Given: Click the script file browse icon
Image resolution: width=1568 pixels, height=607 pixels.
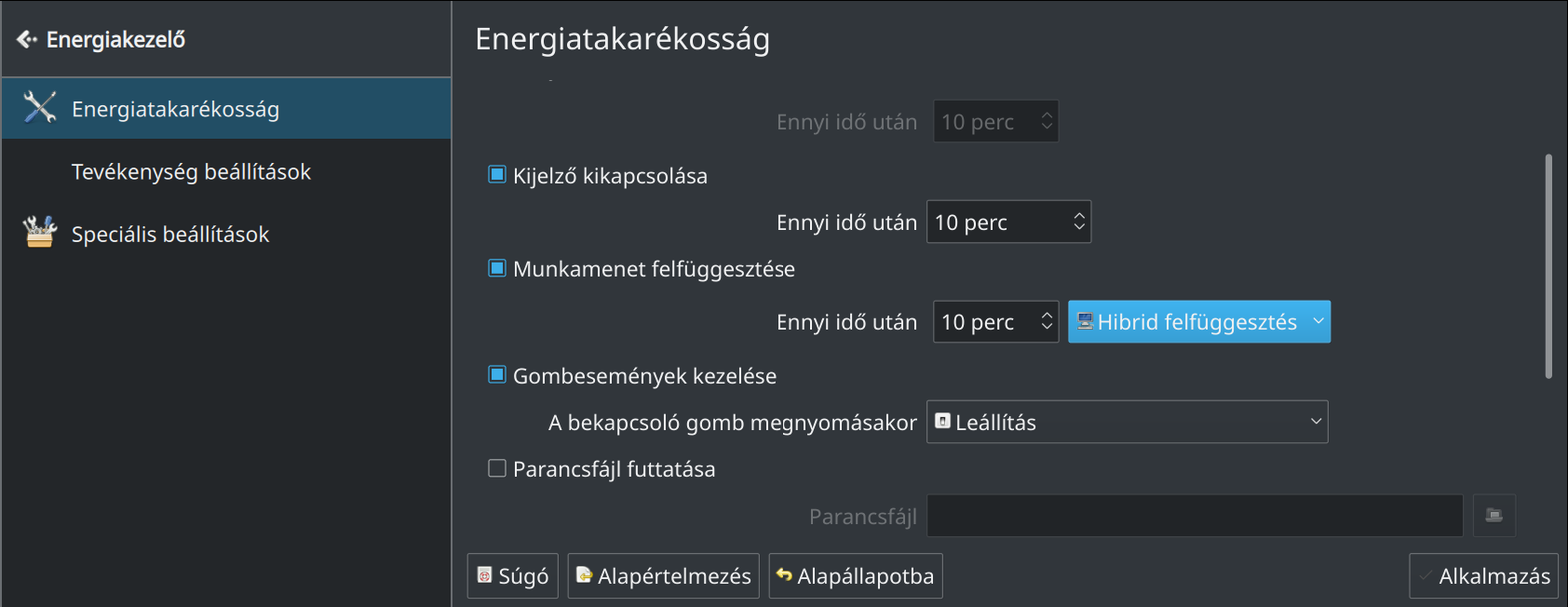Looking at the screenshot, I should click(x=1494, y=516).
